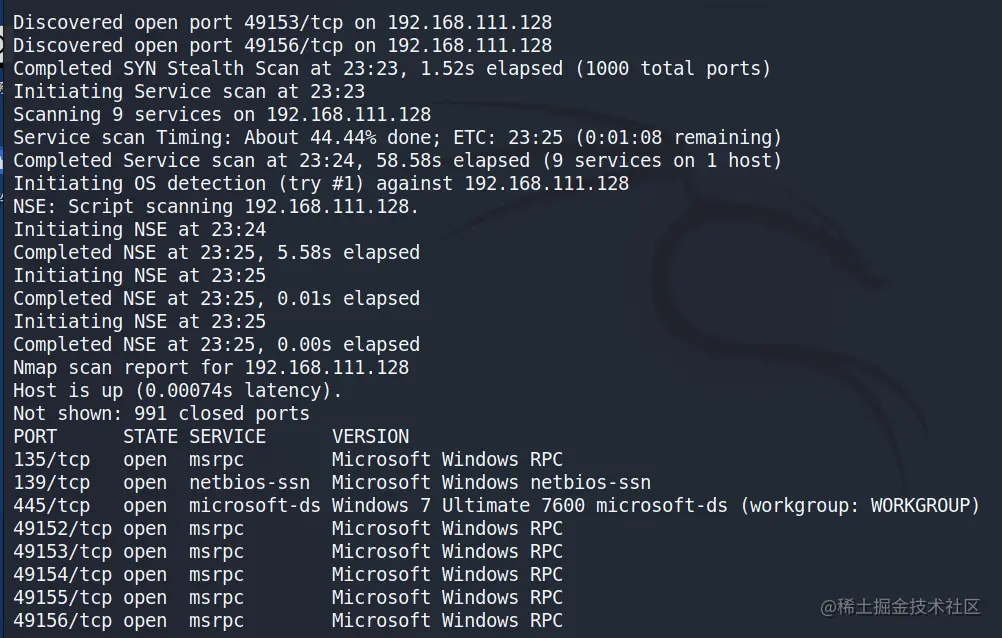Click the 139/tcp port entry

pyautogui.click(x=51, y=483)
